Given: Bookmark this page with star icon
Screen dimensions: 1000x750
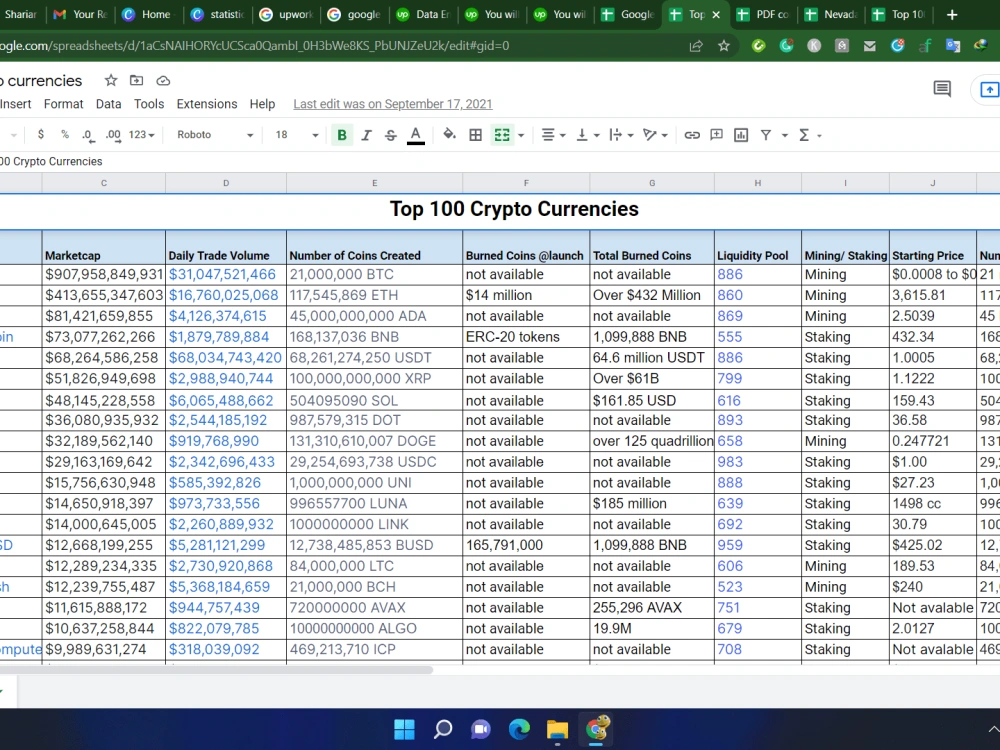Looking at the screenshot, I should coord(723,46).
